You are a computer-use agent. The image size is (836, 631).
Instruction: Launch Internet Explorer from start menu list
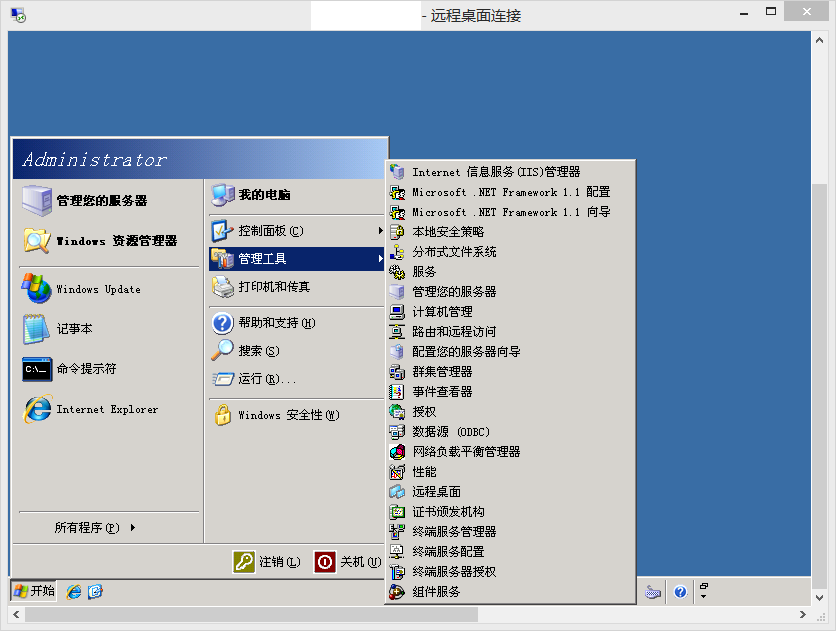pyautogui.click(x=108, y=409)
